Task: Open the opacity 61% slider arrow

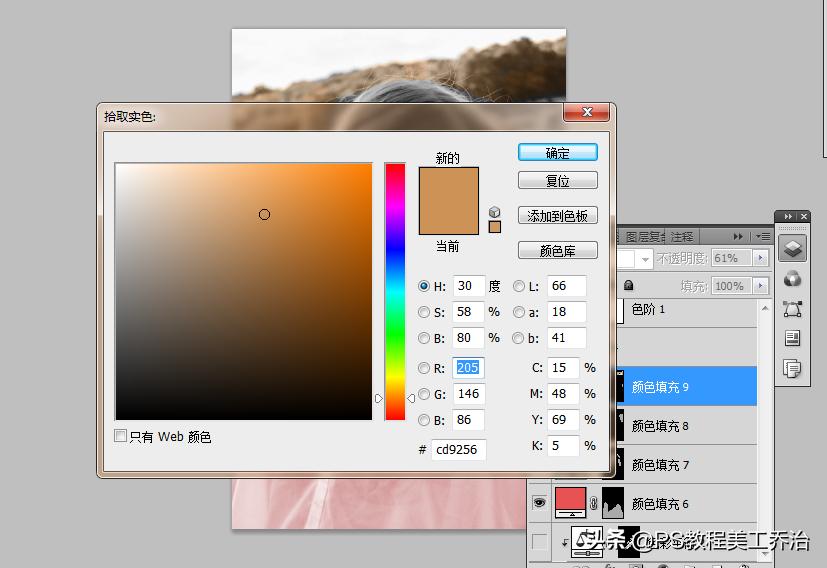Action: (x=760, y=258)
